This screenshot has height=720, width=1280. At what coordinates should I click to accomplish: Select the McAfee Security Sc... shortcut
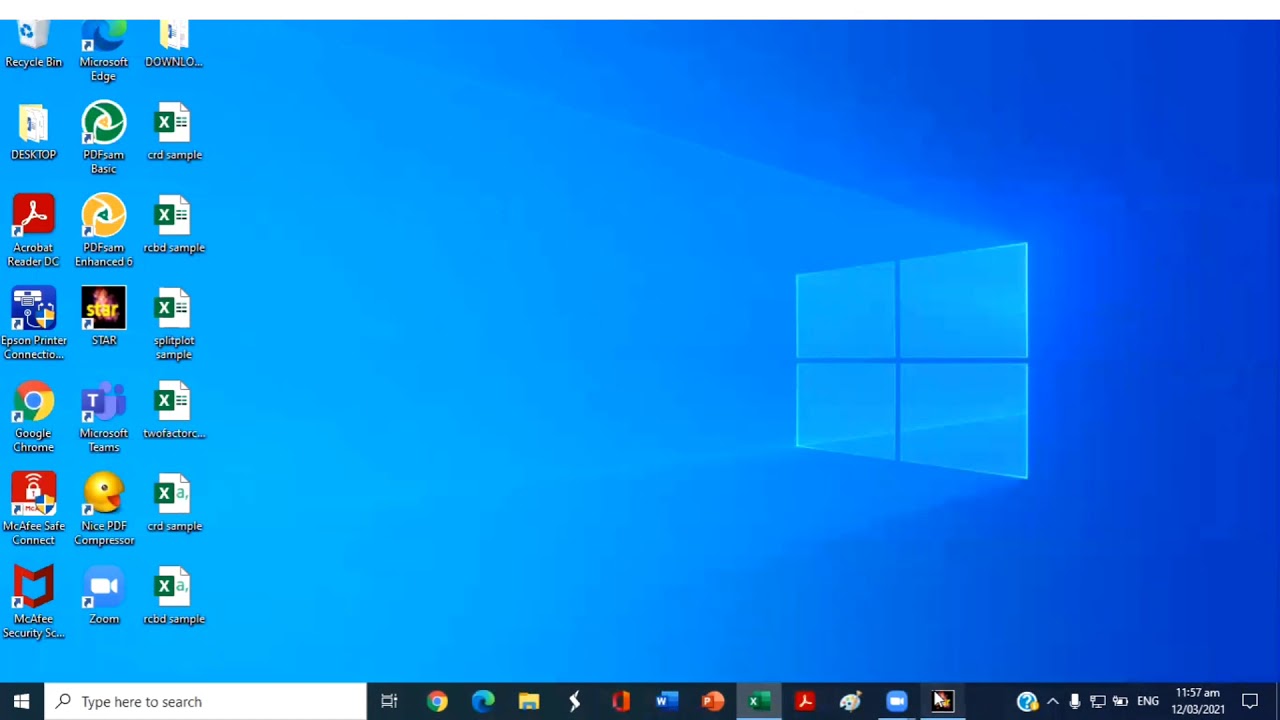tap(33, 603)
